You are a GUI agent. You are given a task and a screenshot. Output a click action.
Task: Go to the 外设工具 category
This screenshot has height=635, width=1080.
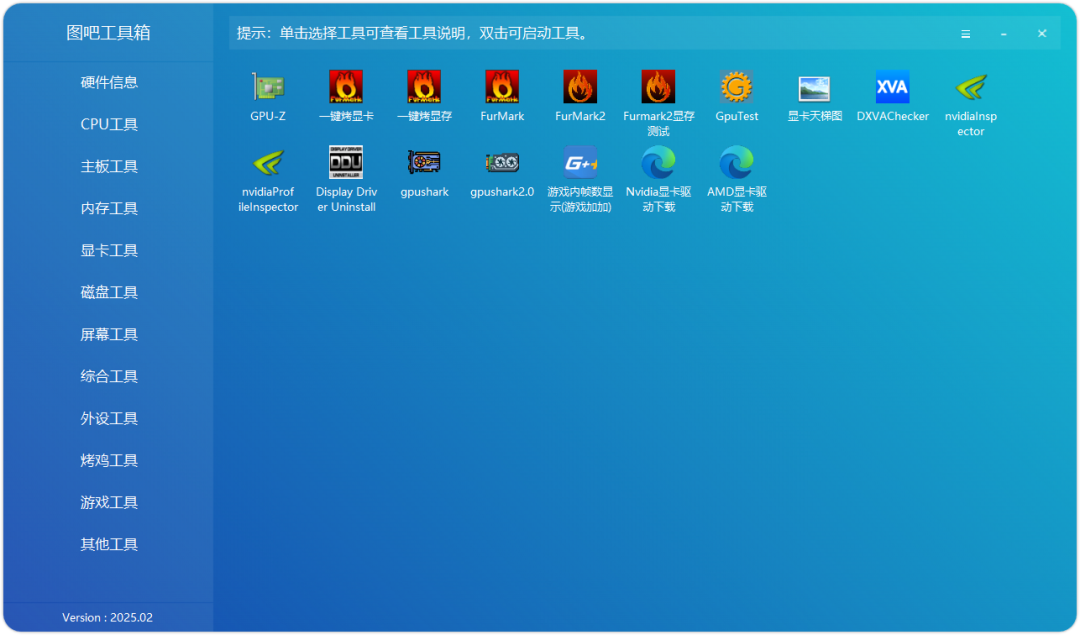(109, 419)
